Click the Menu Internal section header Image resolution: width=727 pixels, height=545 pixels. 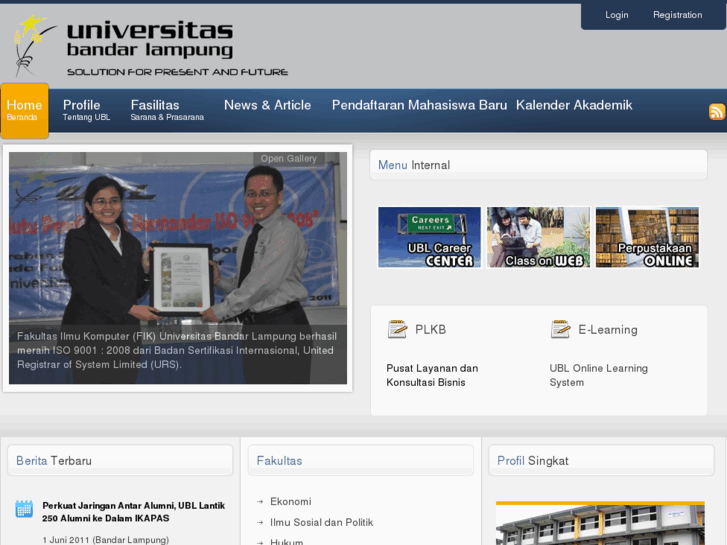[538, 165]
